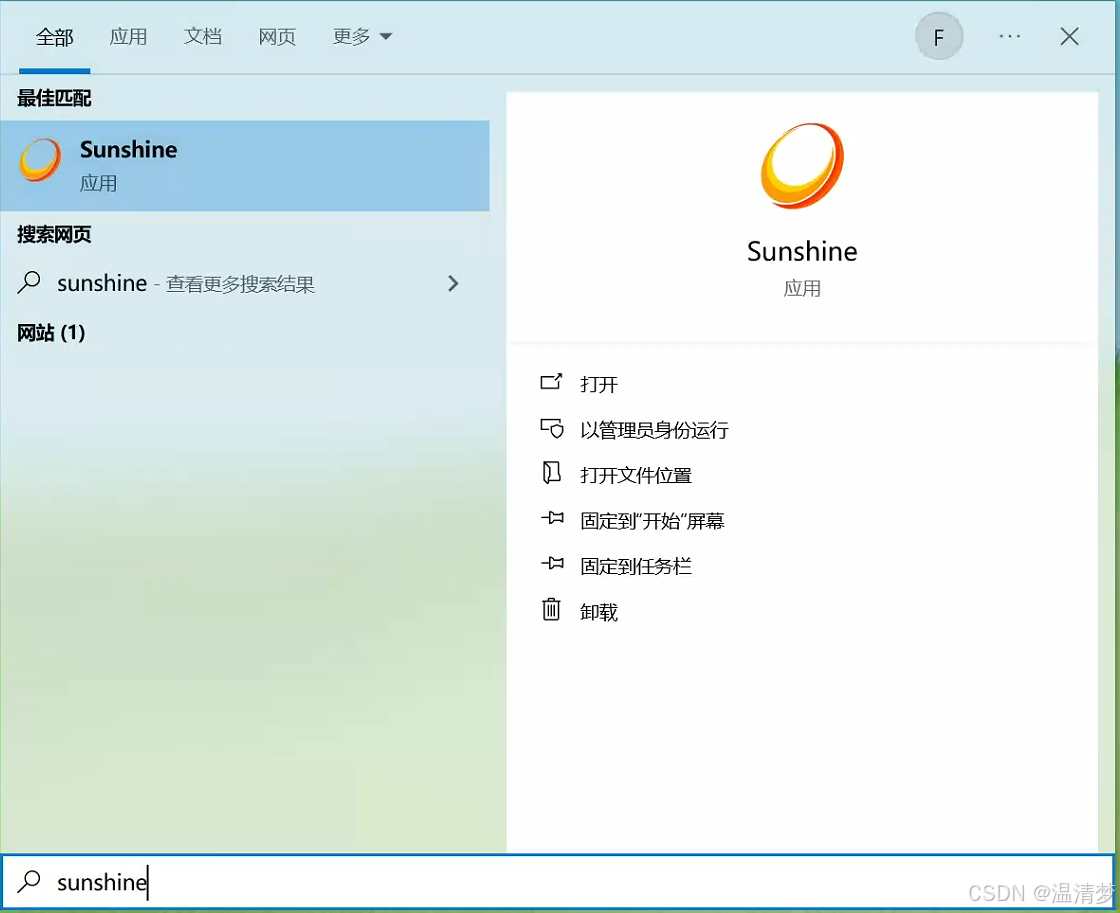Close the search panel with X
This screenshot has height=913, width=1120.
pos(1069,36)
